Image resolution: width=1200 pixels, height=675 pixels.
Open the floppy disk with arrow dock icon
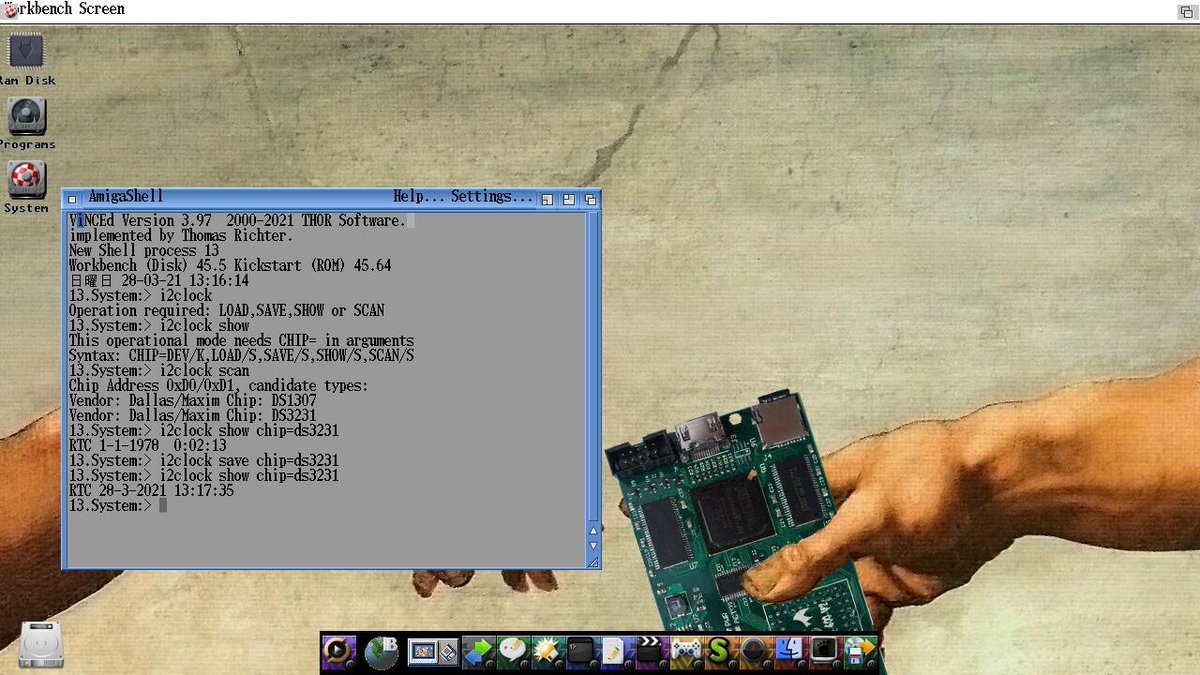tap(859, 652)
